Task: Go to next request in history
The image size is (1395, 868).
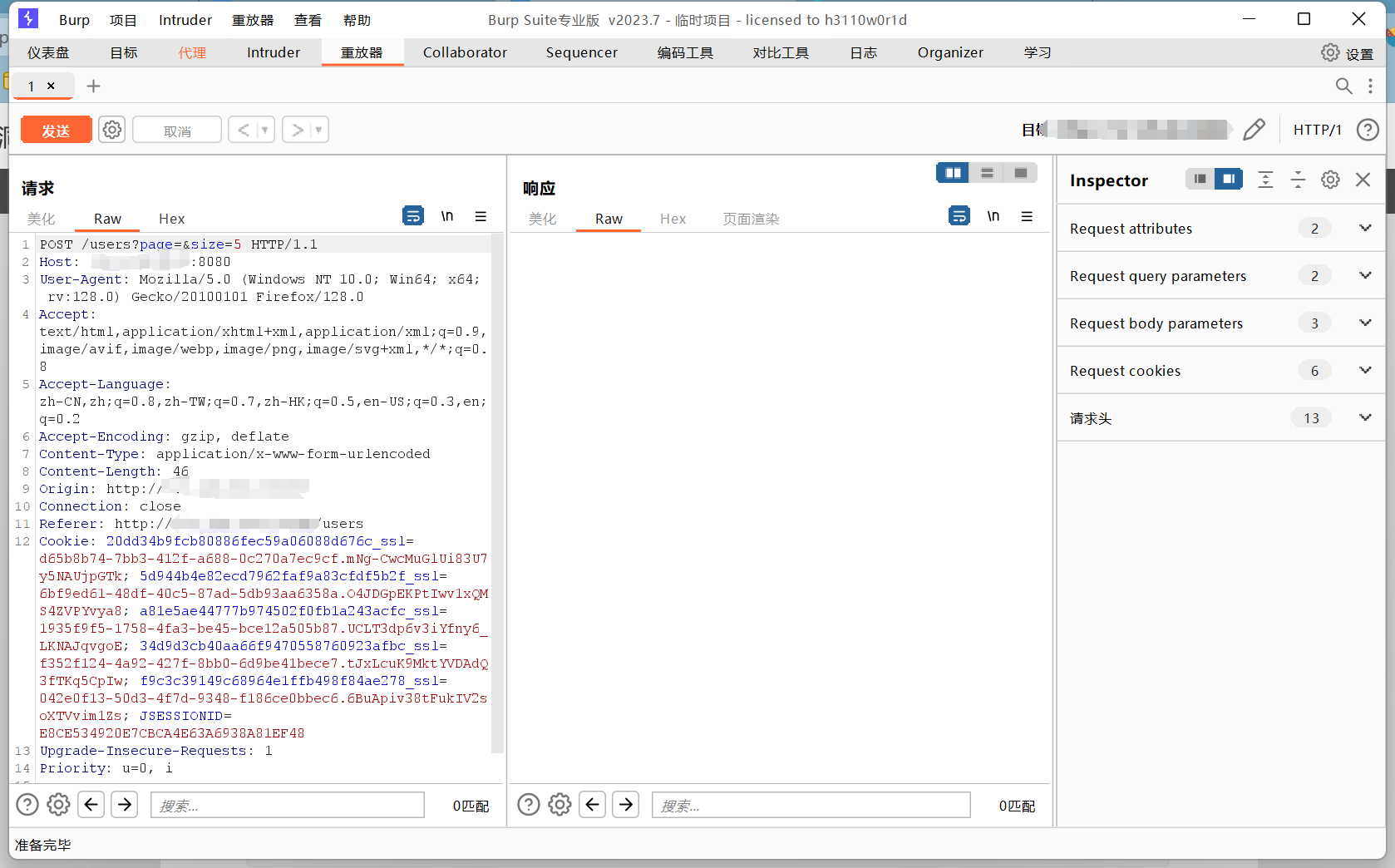Action: tap(297, 130)
